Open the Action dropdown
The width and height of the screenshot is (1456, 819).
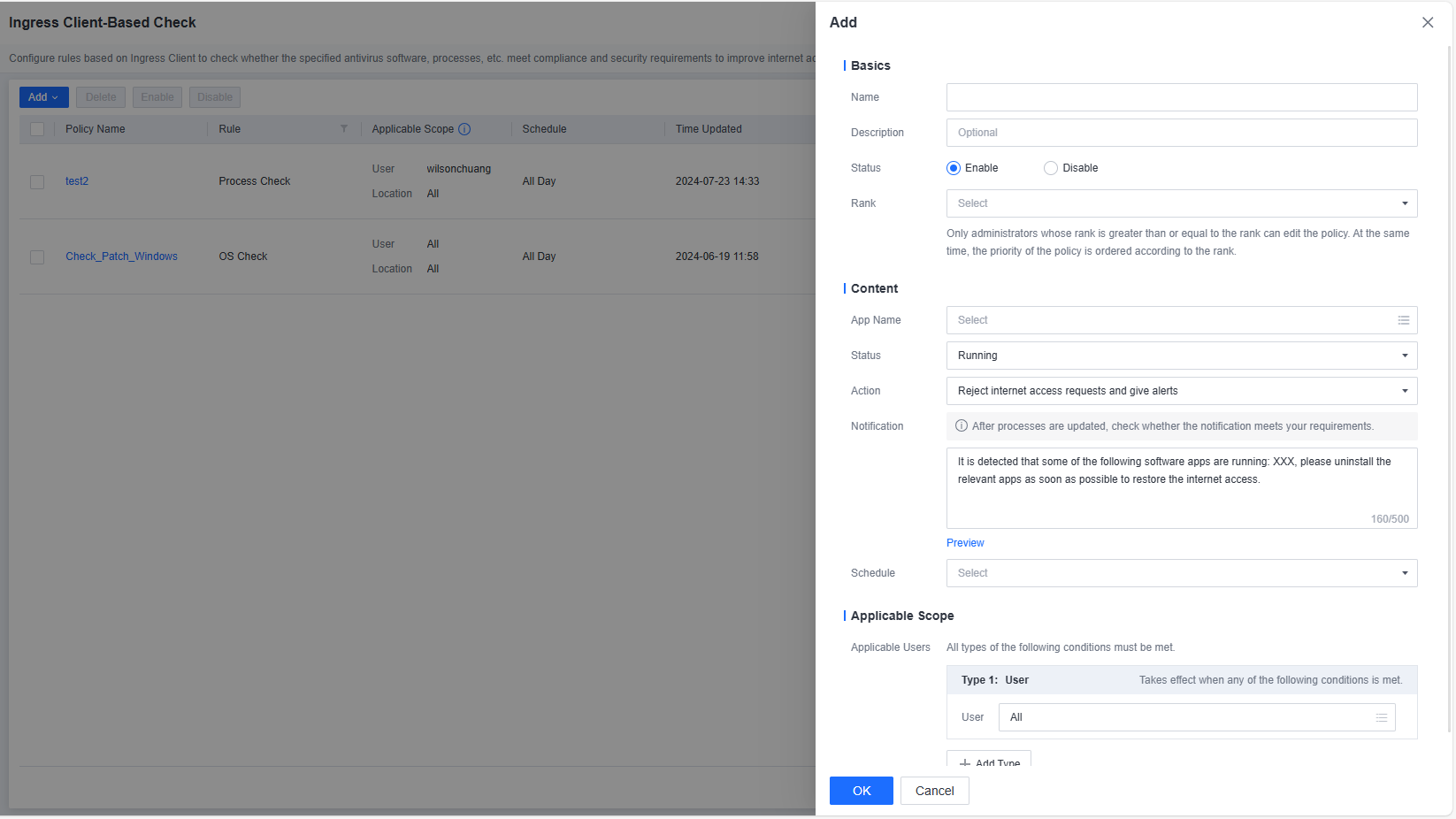[1182, 391]
